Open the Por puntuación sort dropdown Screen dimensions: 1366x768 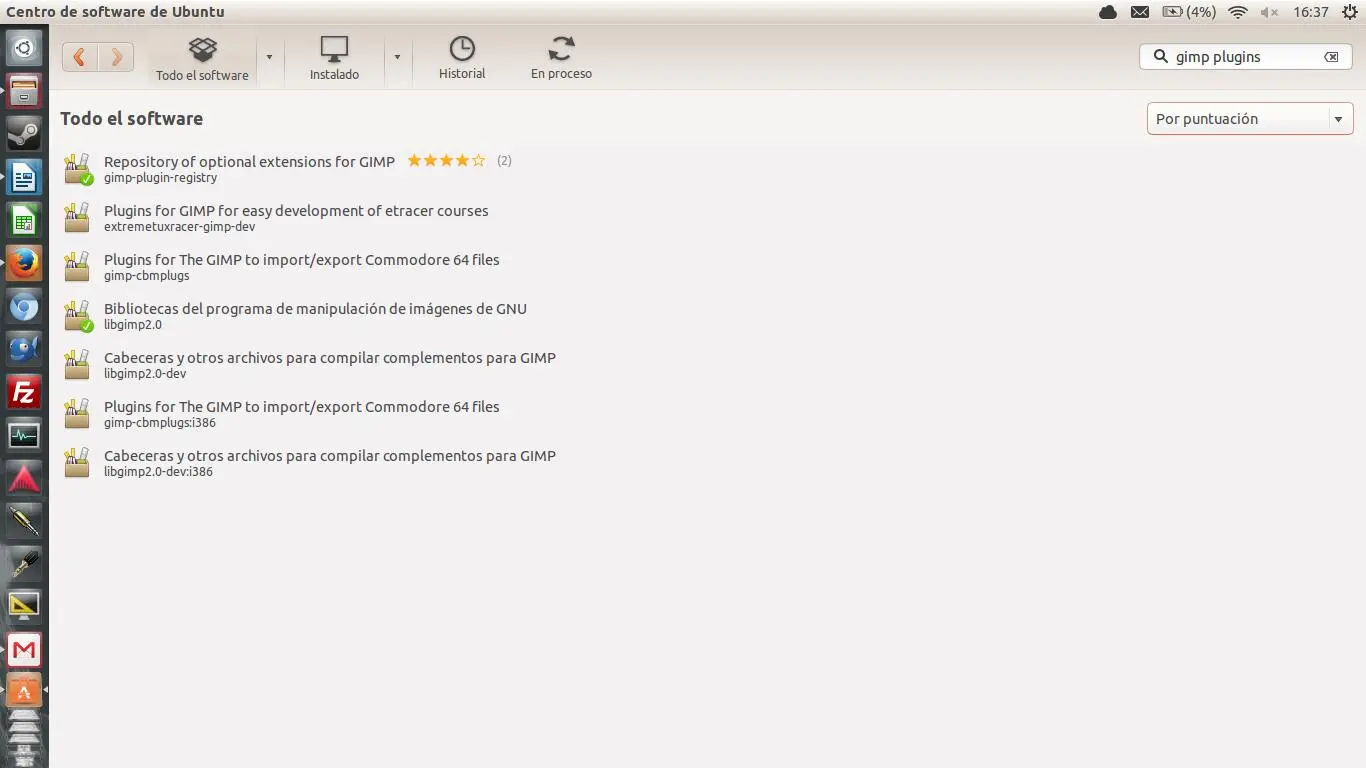coord(1250,119)
